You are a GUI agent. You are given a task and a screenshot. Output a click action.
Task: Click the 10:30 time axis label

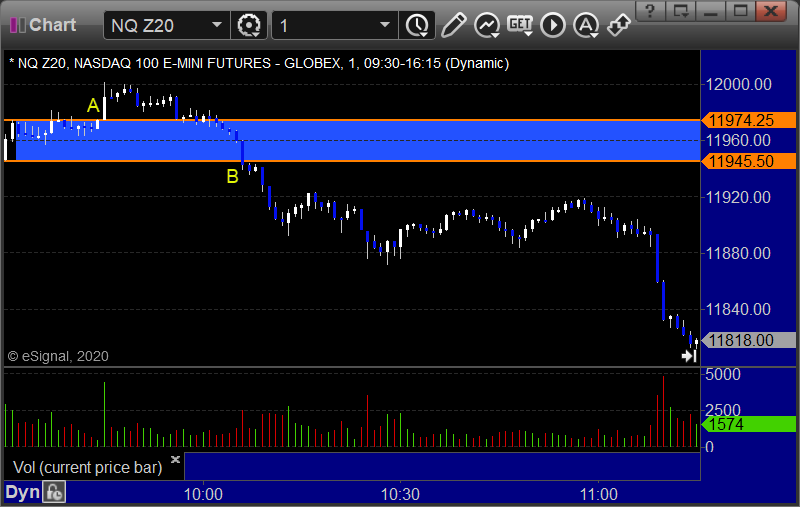[x=401, y=494]
